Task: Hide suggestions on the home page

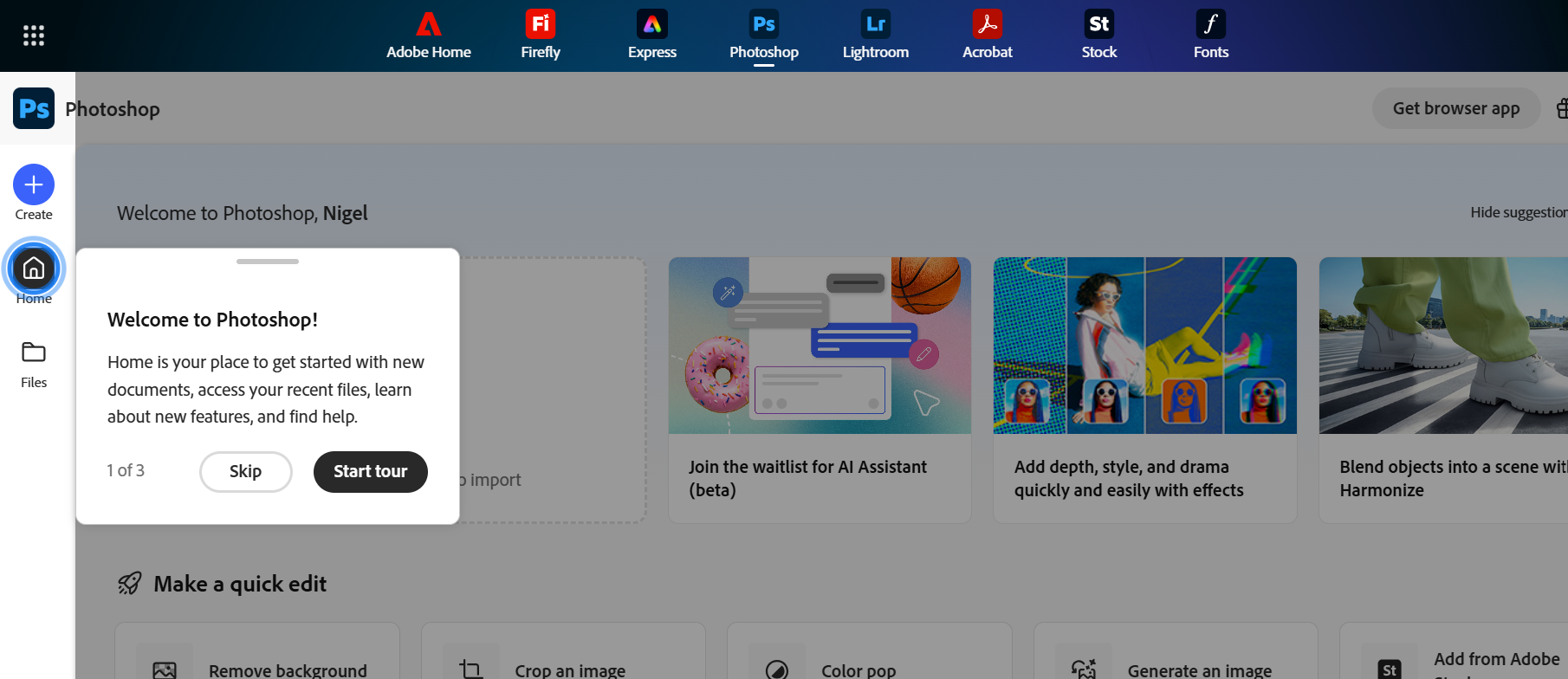Action: [1518, 212]
